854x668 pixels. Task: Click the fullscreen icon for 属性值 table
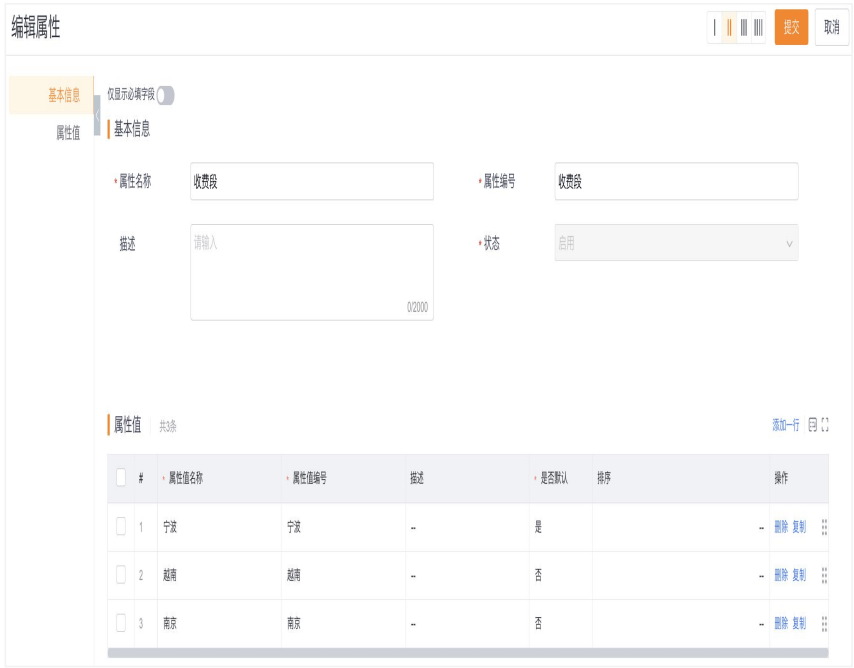coord(825,425)
